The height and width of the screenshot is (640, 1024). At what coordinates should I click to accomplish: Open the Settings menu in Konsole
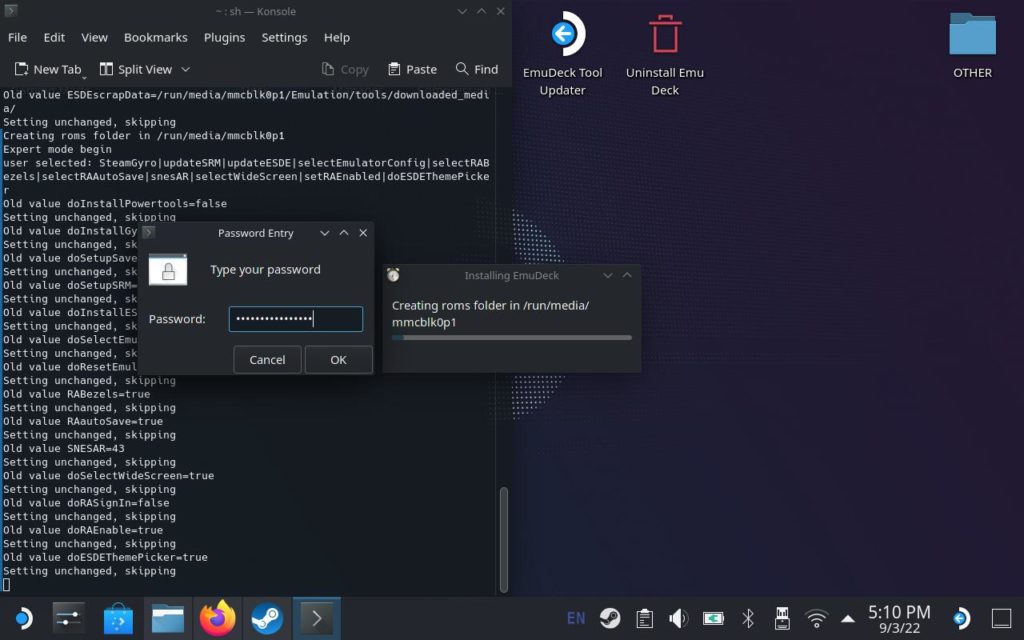point(284,37)
